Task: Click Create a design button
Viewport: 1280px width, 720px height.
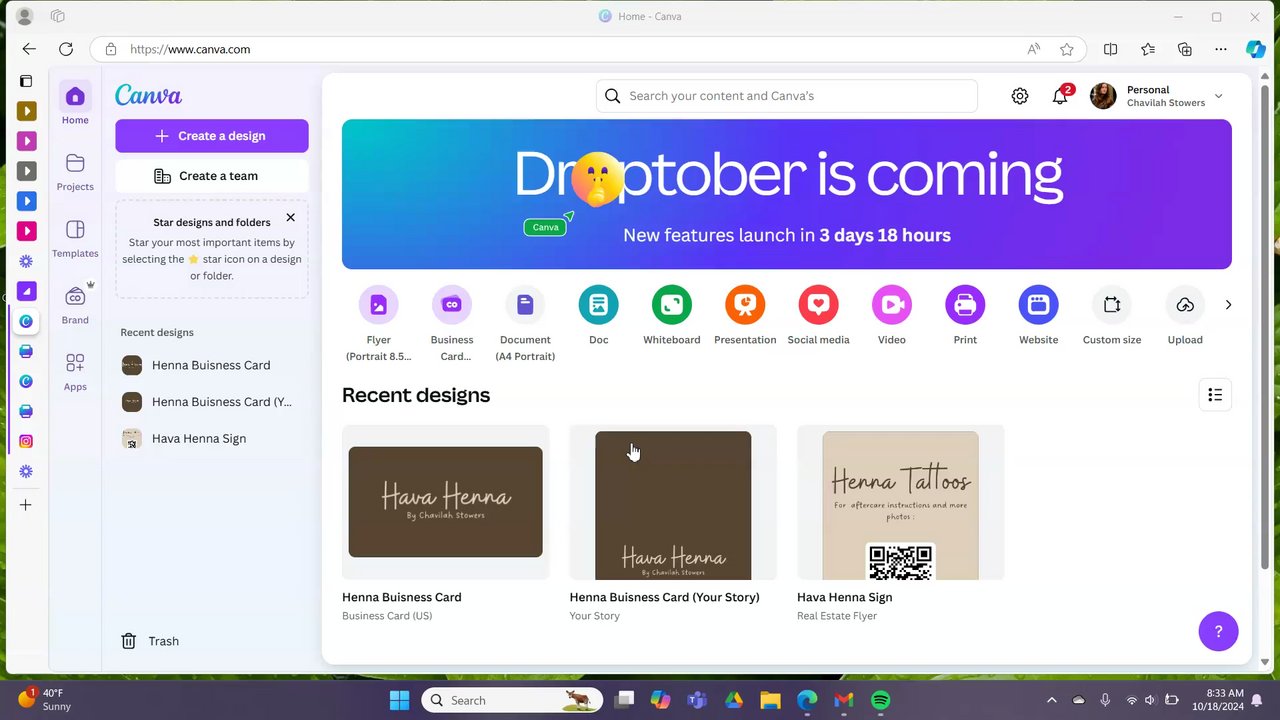Action: point(212,136)
